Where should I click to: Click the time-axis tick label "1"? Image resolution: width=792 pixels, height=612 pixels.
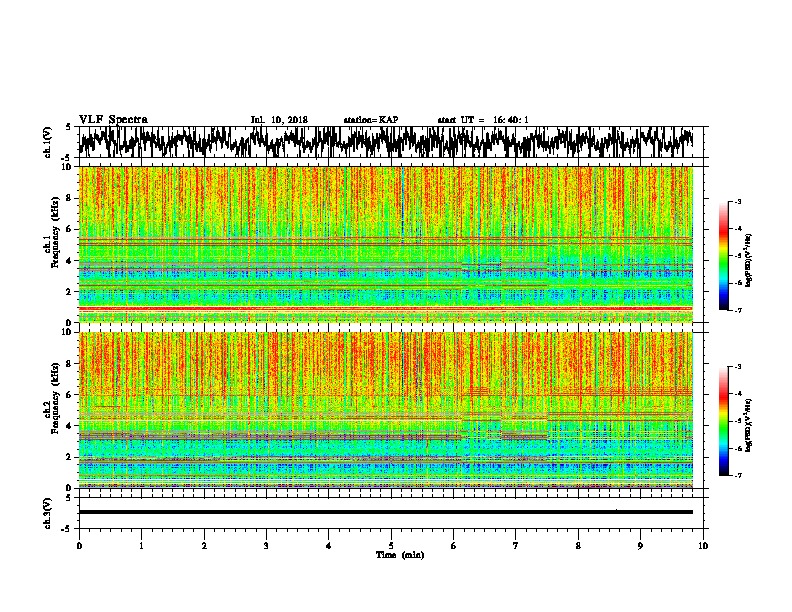click(x=141, y=546)
